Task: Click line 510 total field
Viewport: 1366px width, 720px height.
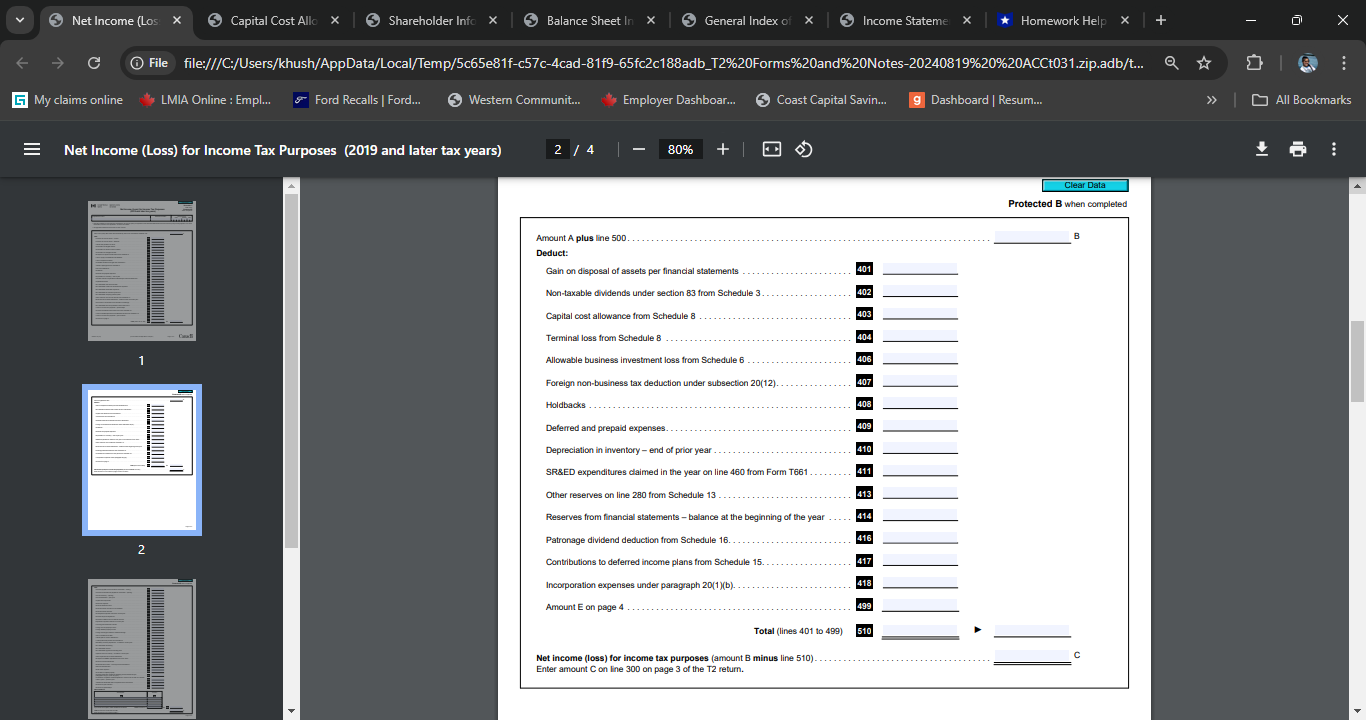Action: tap(920, 630)
